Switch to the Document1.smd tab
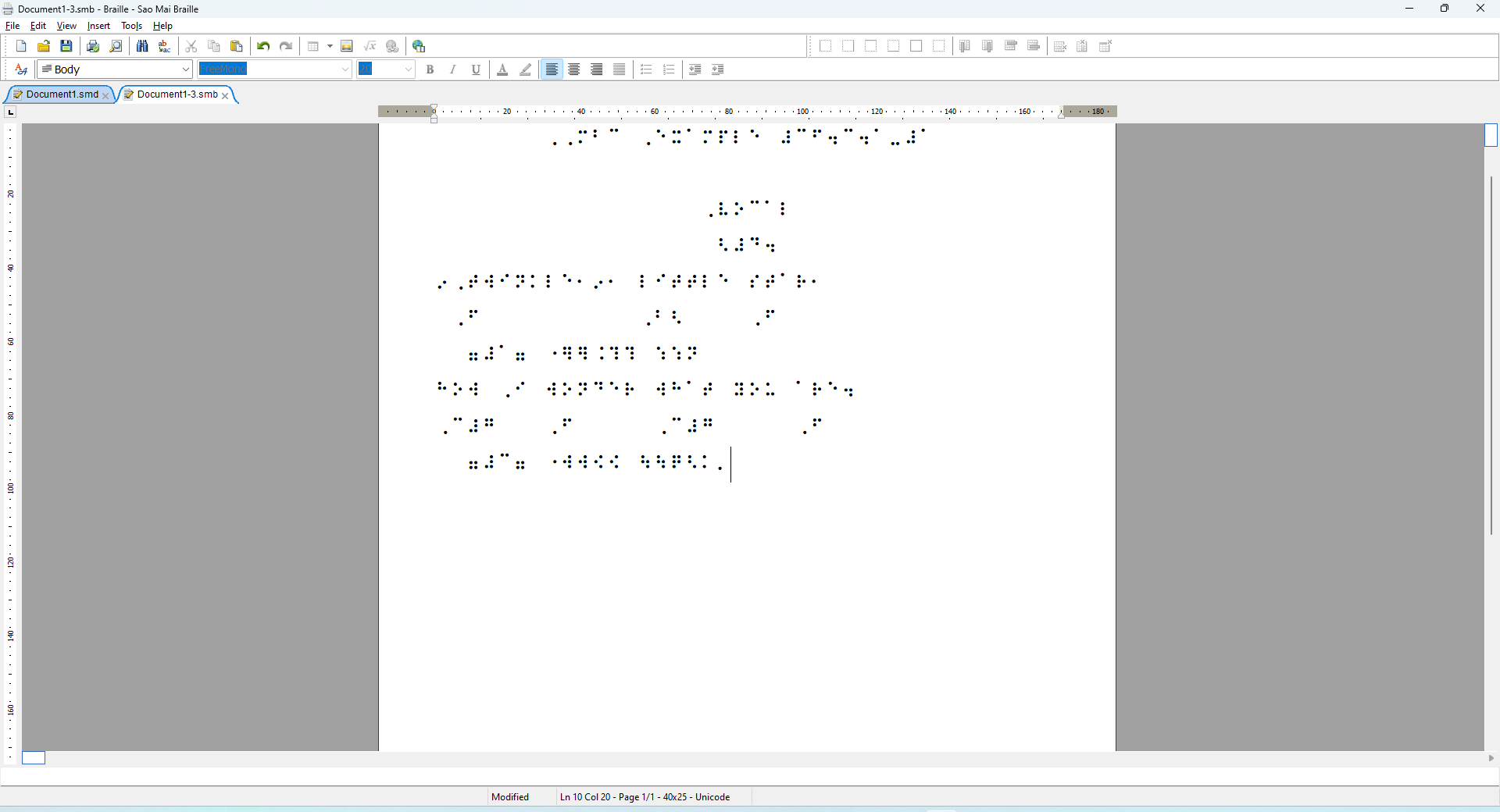 coord(62,94)
